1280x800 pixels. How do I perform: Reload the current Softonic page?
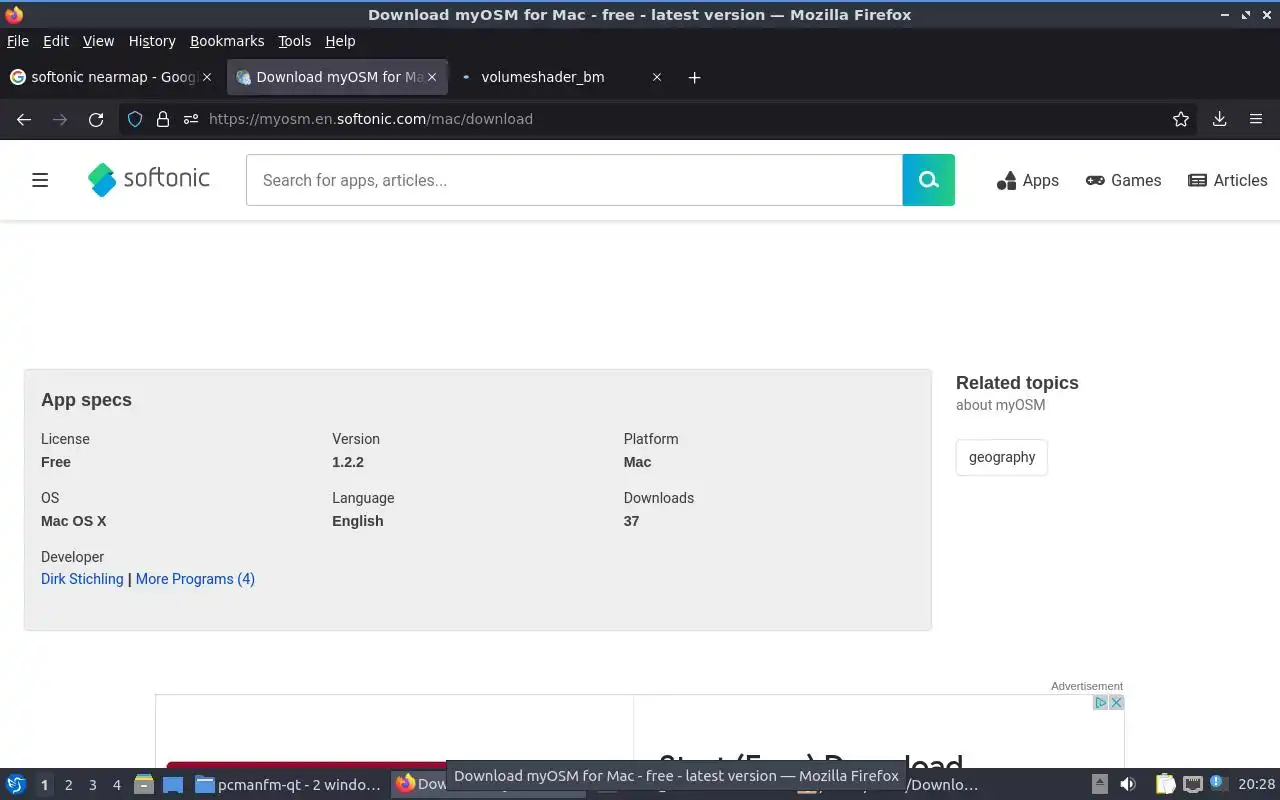tap(96, 119)
